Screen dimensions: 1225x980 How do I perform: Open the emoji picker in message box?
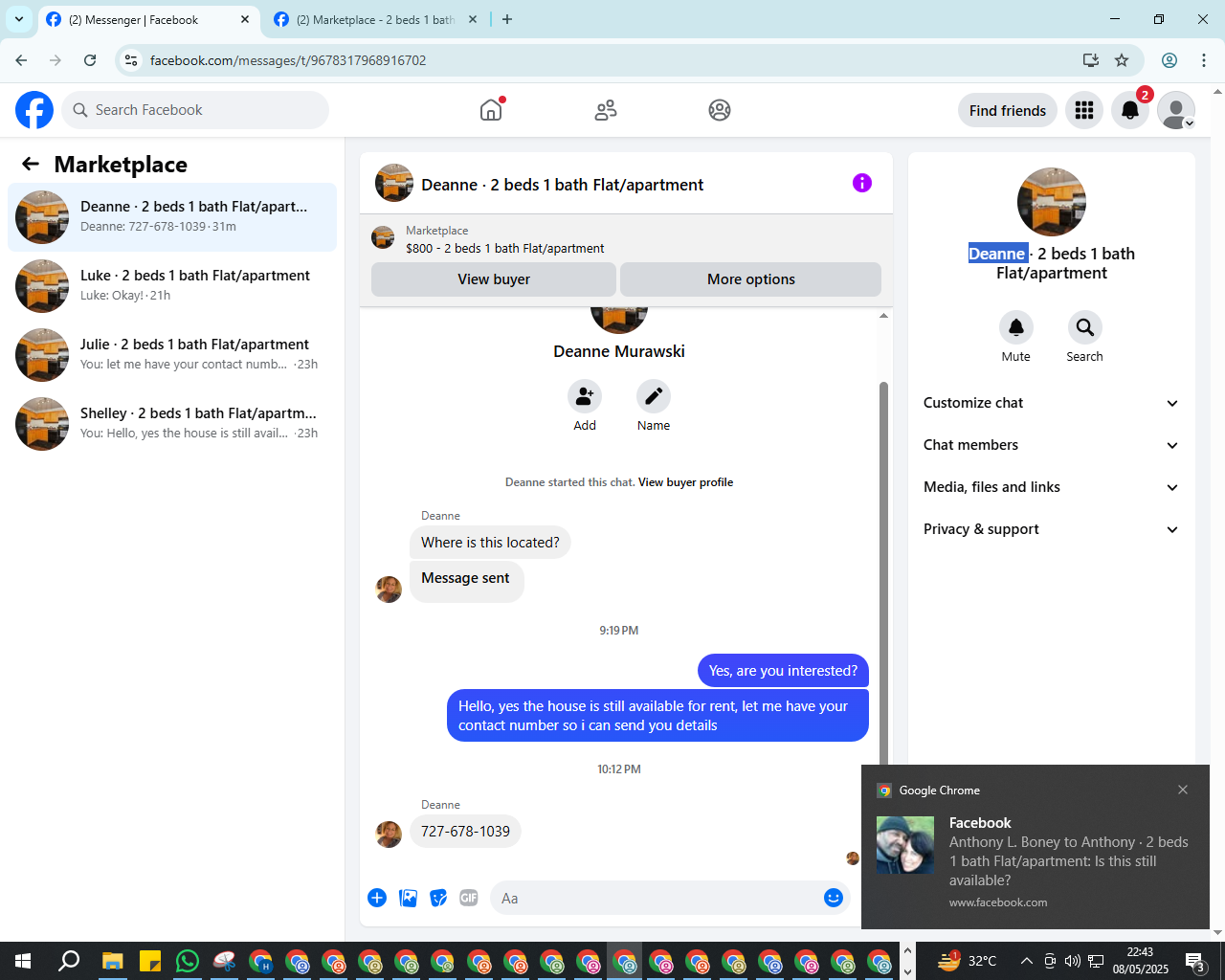834,898
